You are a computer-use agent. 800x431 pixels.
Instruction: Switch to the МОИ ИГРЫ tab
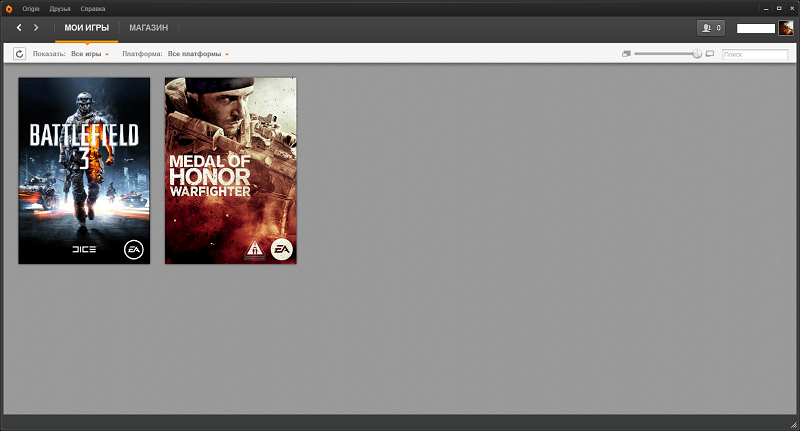pos(87,28)
